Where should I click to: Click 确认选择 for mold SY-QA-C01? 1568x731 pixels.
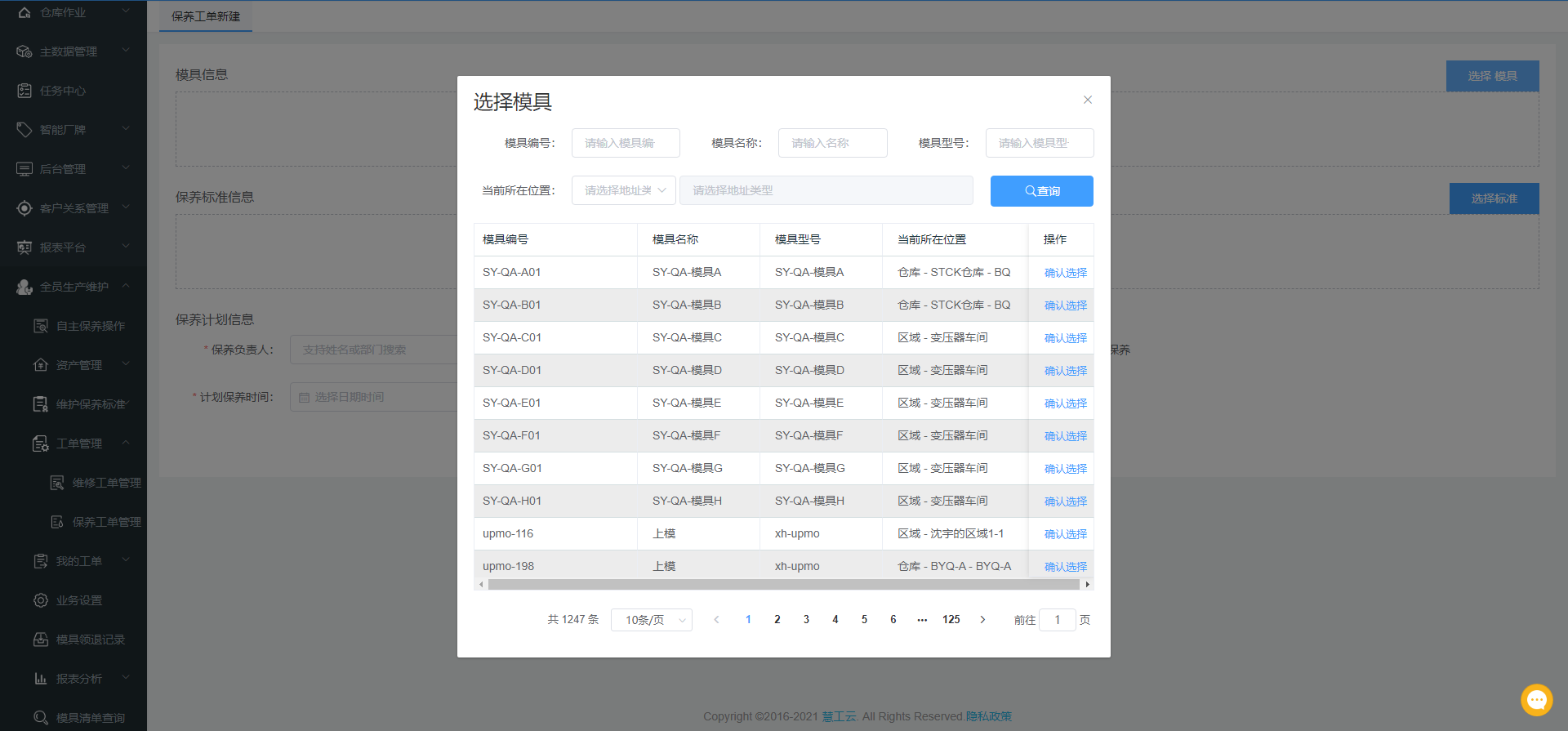1065,338
